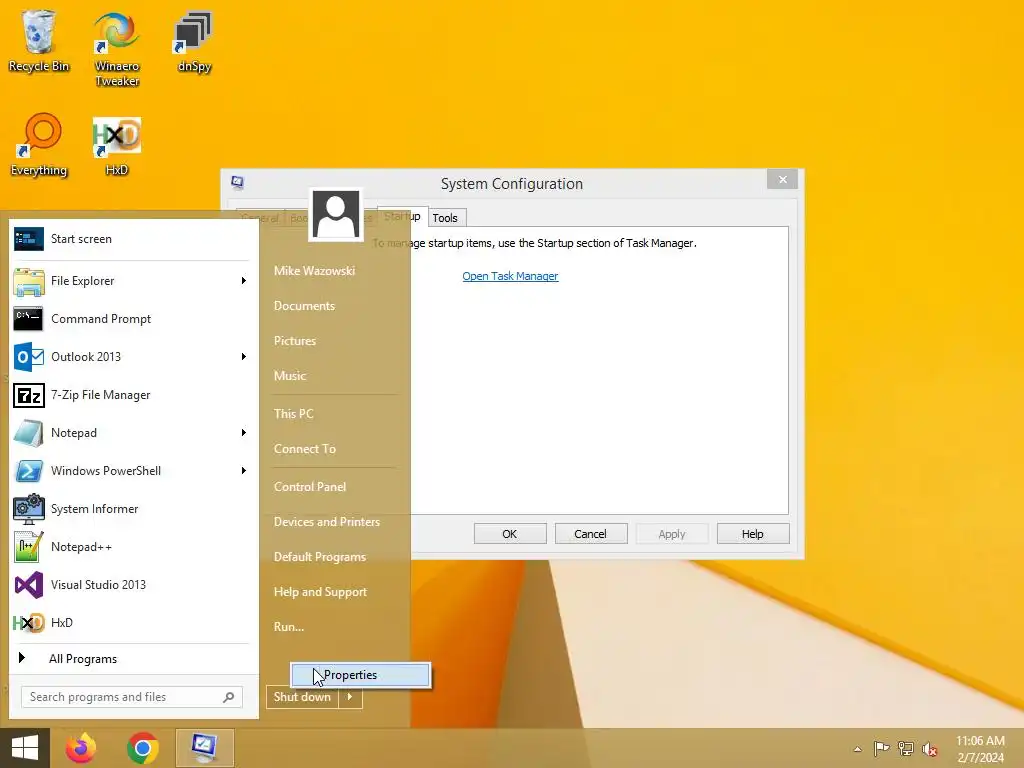Switch to the Tools tab
The height and width of the screenshot is (768, 1024).
coord(445,218)
